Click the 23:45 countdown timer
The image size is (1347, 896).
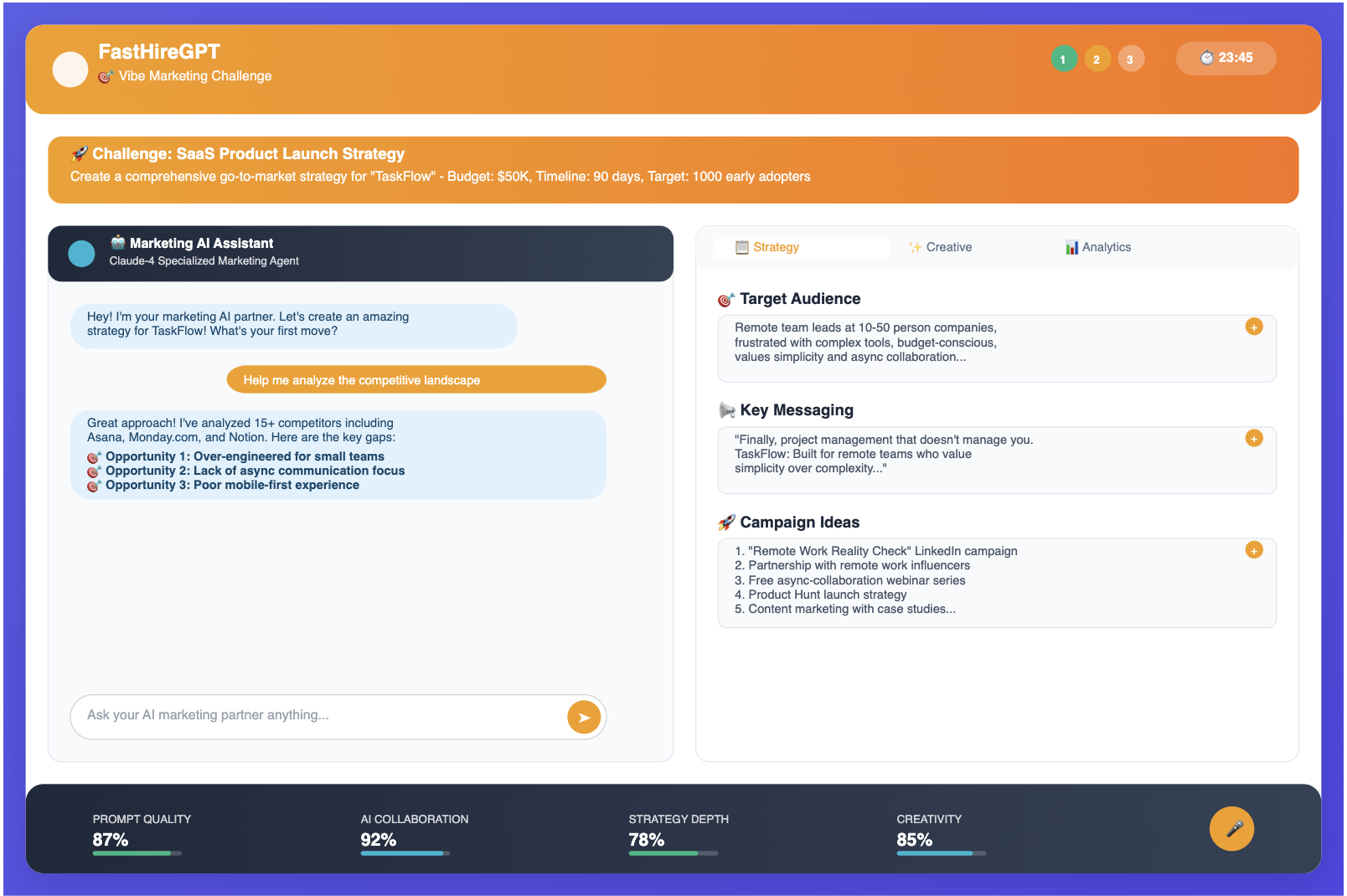pyautogui.click(x=1226, y=59)
